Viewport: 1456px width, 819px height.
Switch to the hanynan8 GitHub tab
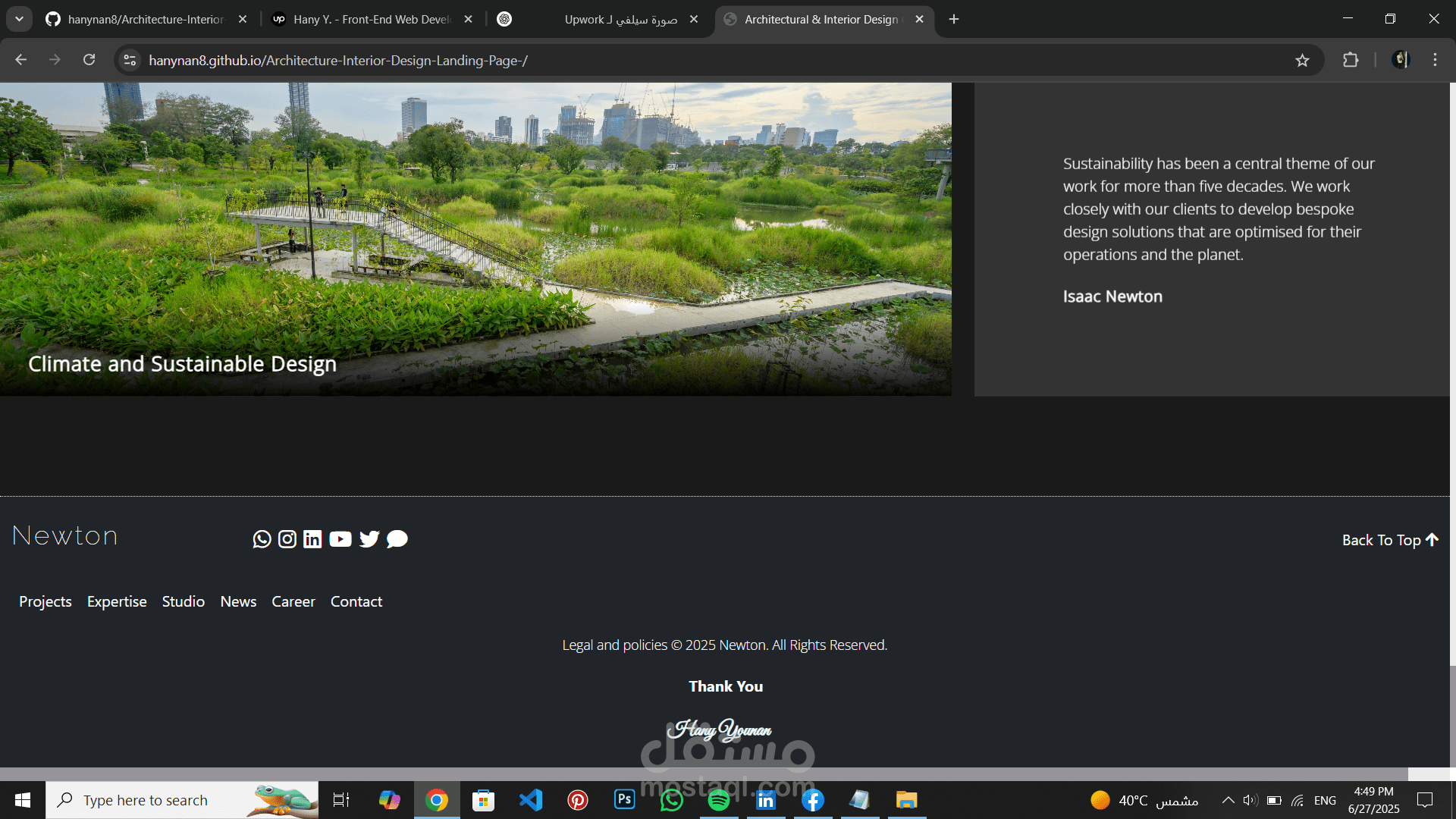pos(144,20)
